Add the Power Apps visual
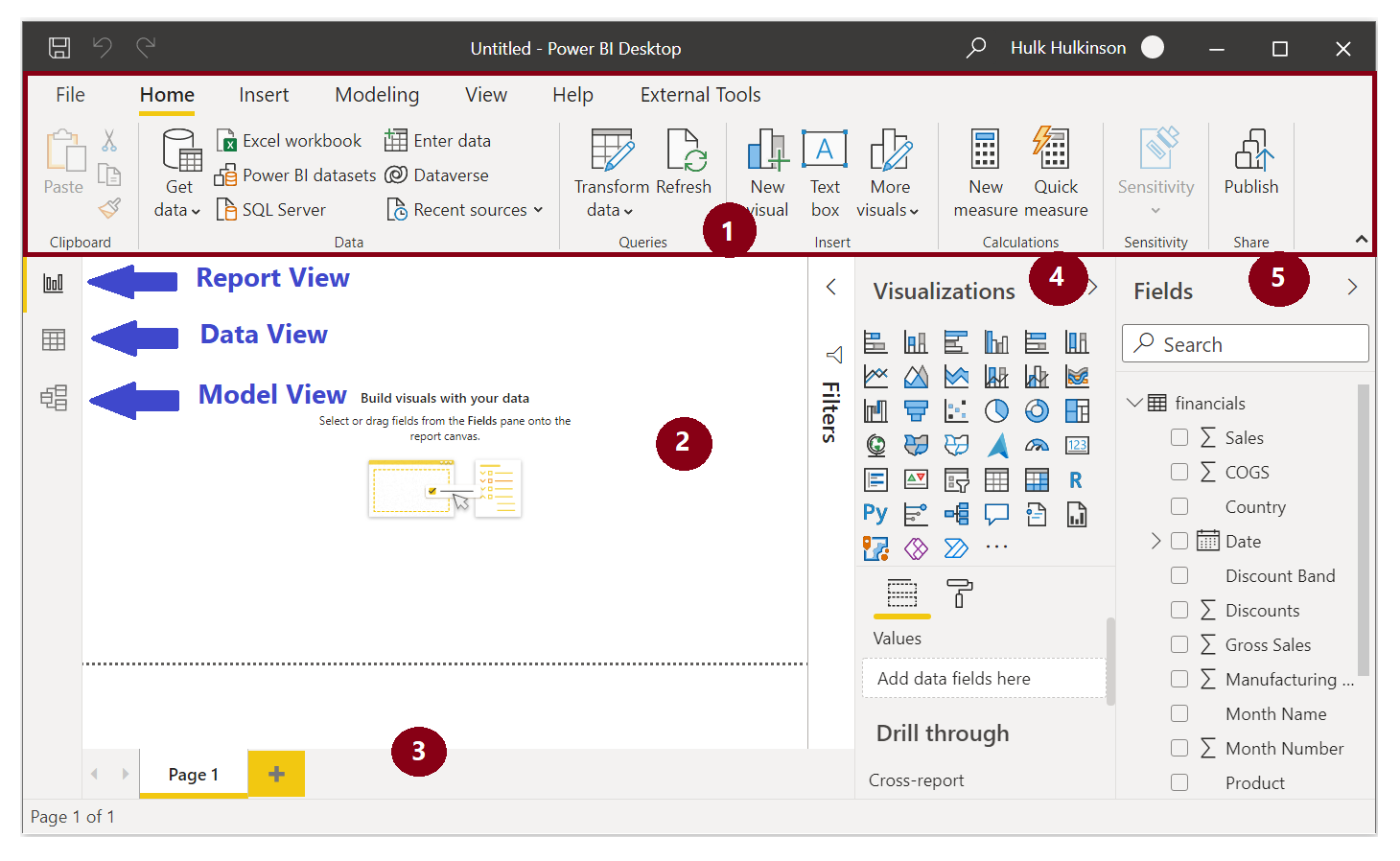 [x=916, y=548]
